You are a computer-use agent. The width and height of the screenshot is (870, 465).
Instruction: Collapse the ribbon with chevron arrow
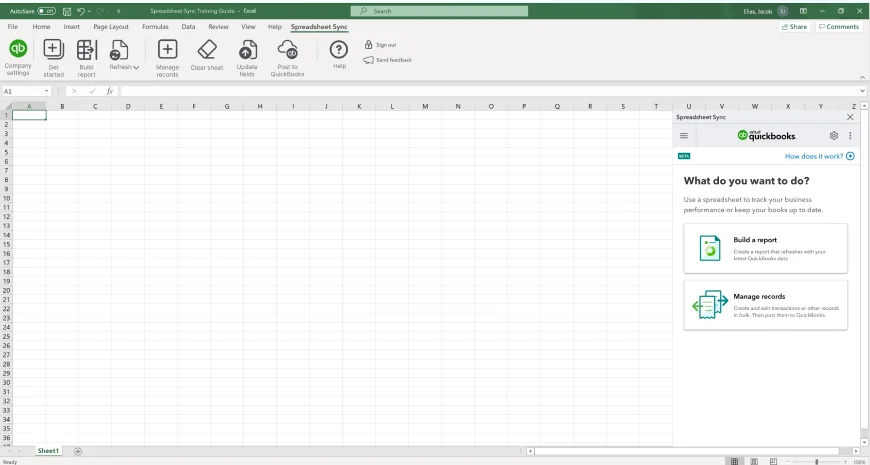[863, 77]
